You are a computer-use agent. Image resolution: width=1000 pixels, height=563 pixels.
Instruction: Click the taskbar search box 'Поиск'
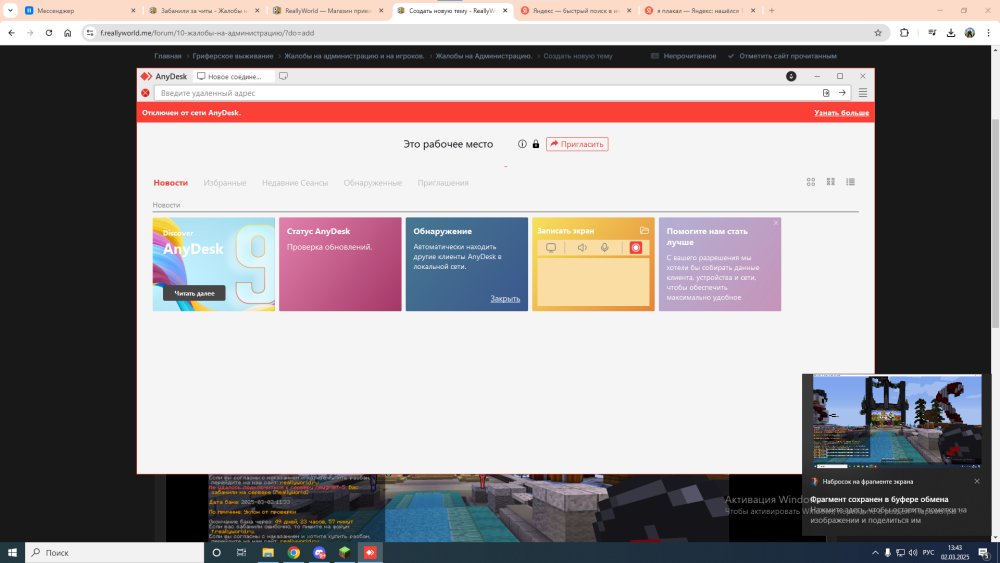(115, 552)
